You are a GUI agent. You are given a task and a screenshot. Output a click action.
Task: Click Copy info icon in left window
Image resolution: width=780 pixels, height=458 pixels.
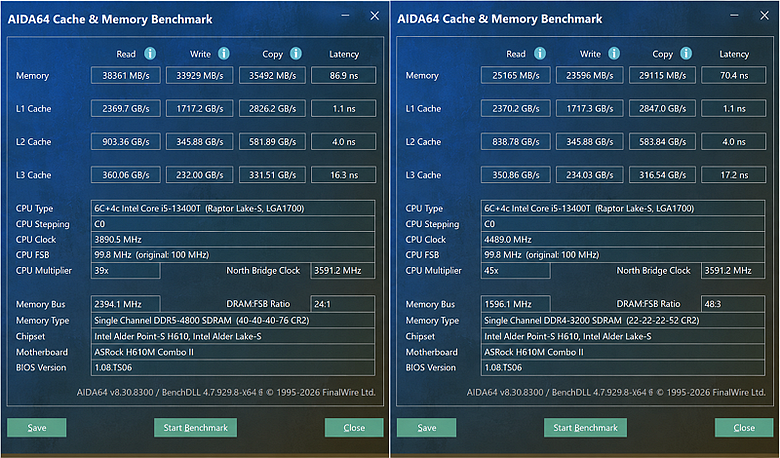(296, 54)
